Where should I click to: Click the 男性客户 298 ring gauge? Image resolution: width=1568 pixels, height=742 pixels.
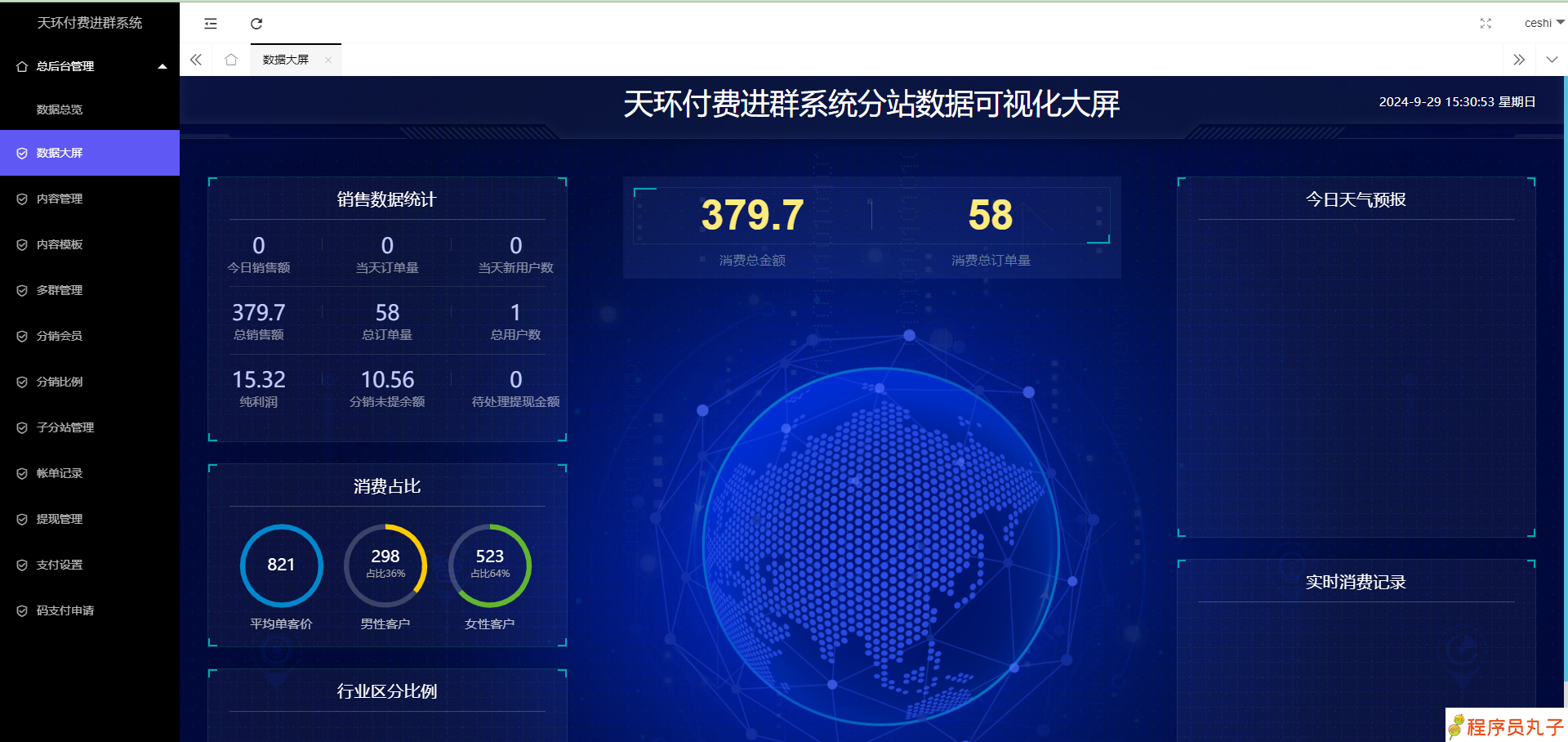click(x=385, y=565)
